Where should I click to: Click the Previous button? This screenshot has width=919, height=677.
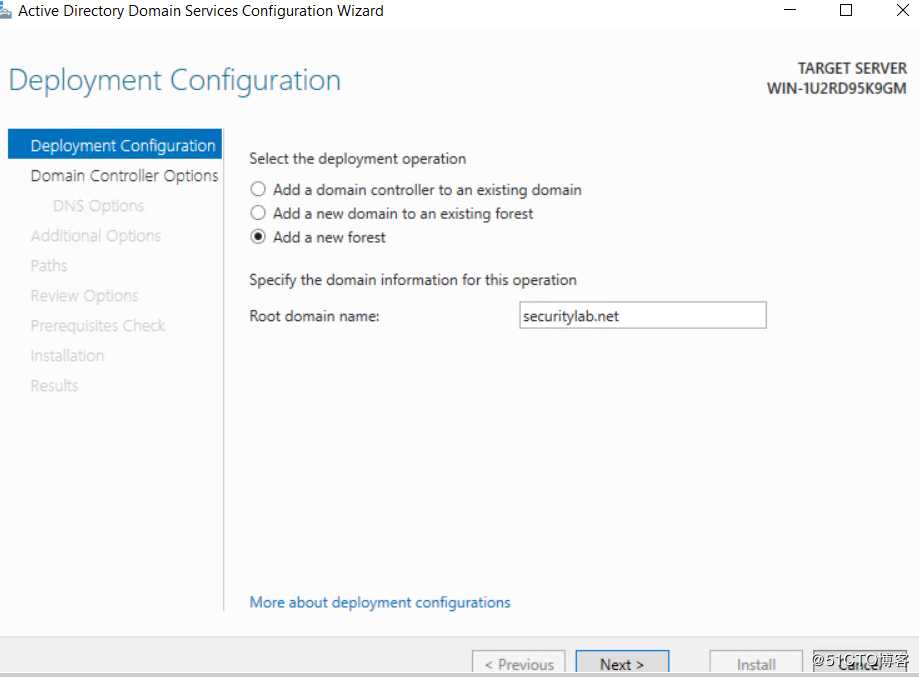coord(519,664)
